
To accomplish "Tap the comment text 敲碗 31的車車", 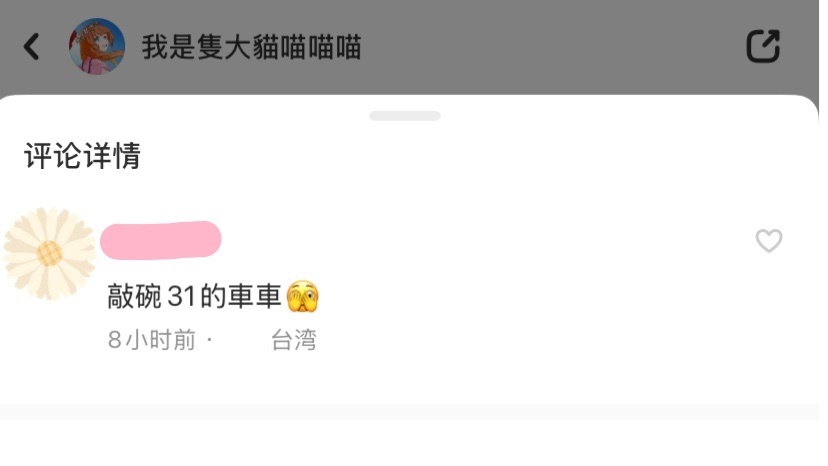I will [194, 296].
